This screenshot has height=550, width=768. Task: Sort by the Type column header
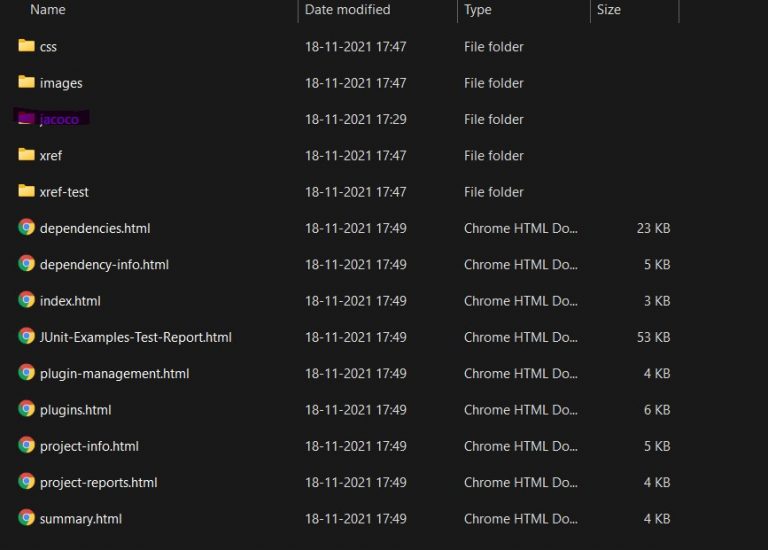pyautogui.click(x=478, y=10)
